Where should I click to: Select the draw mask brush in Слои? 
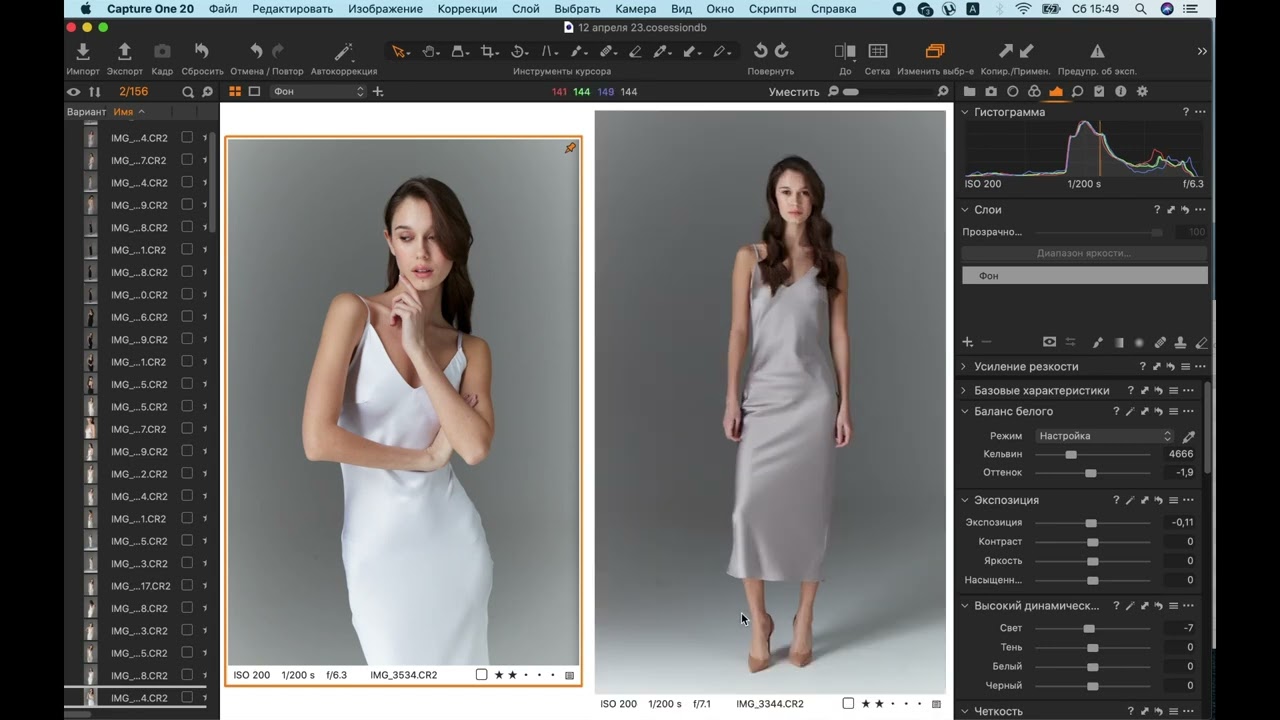pyautogui.click(x=1098, y=342)
